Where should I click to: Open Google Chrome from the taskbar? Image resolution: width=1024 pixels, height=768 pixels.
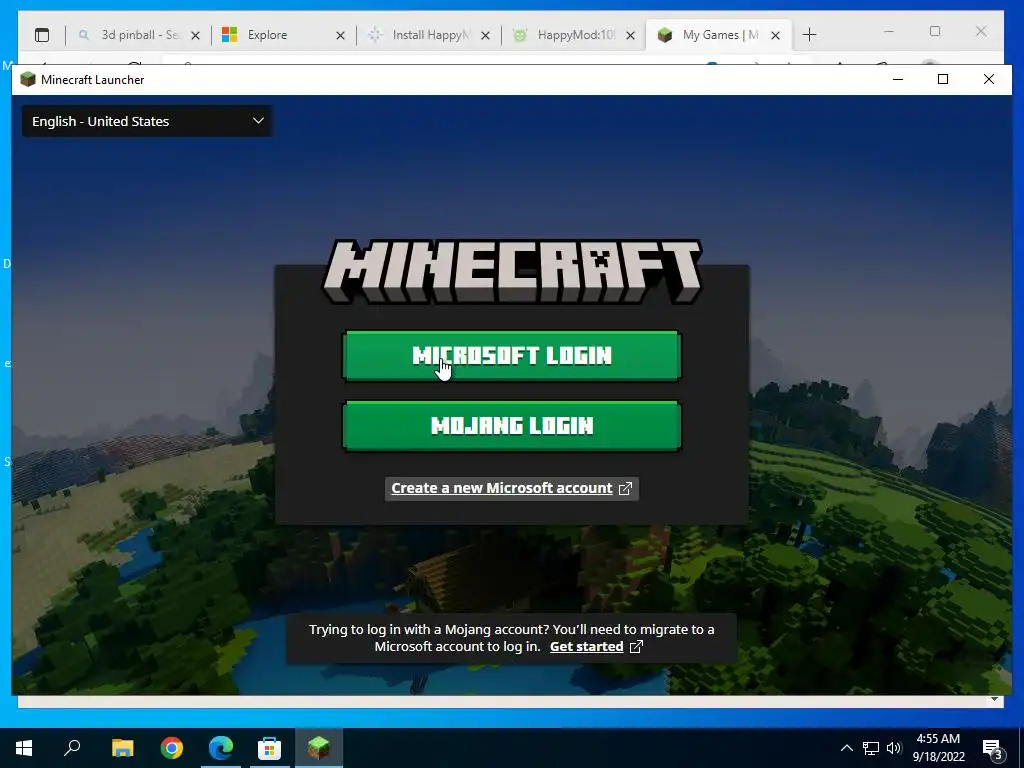tap(172, 748)
